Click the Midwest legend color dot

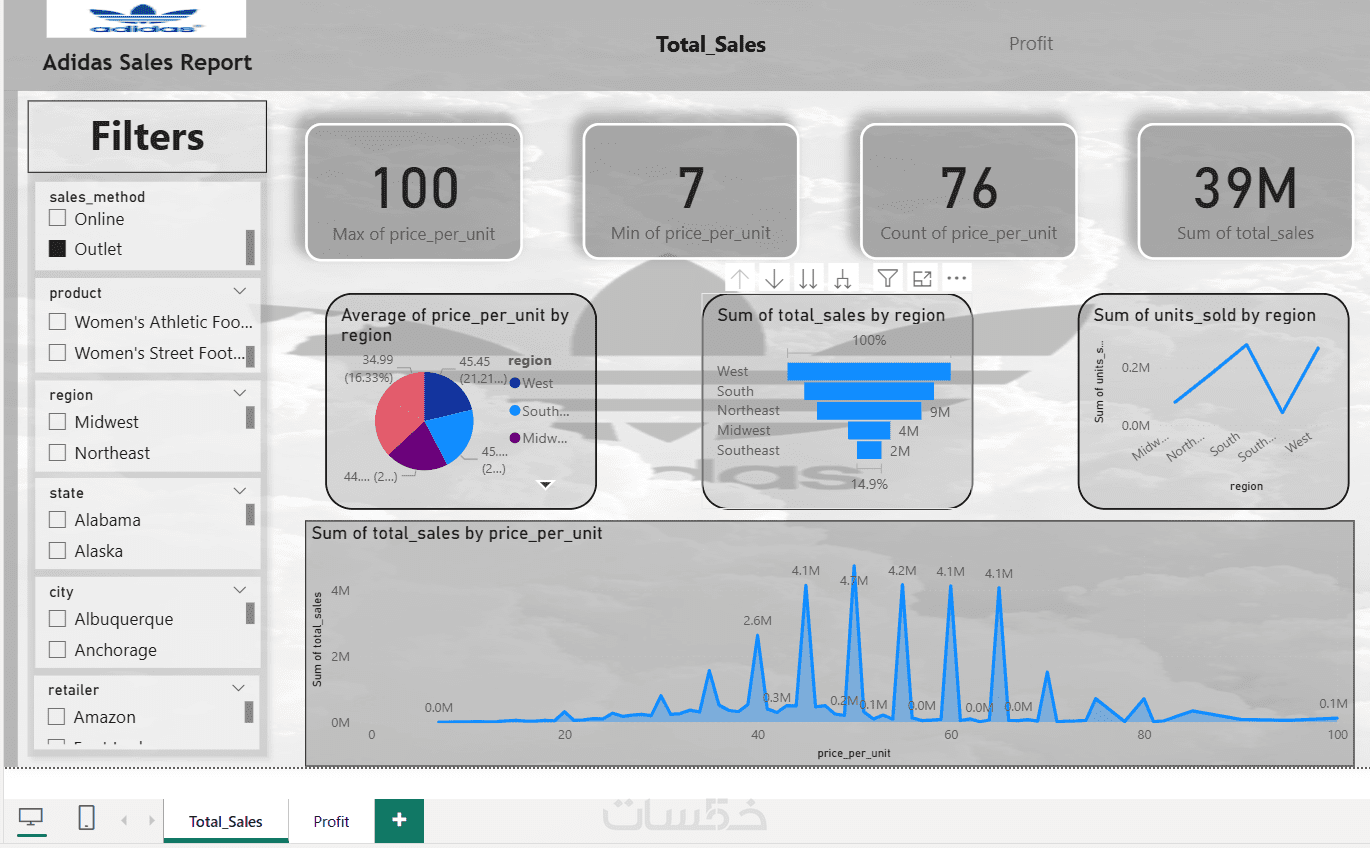[514, 438]
